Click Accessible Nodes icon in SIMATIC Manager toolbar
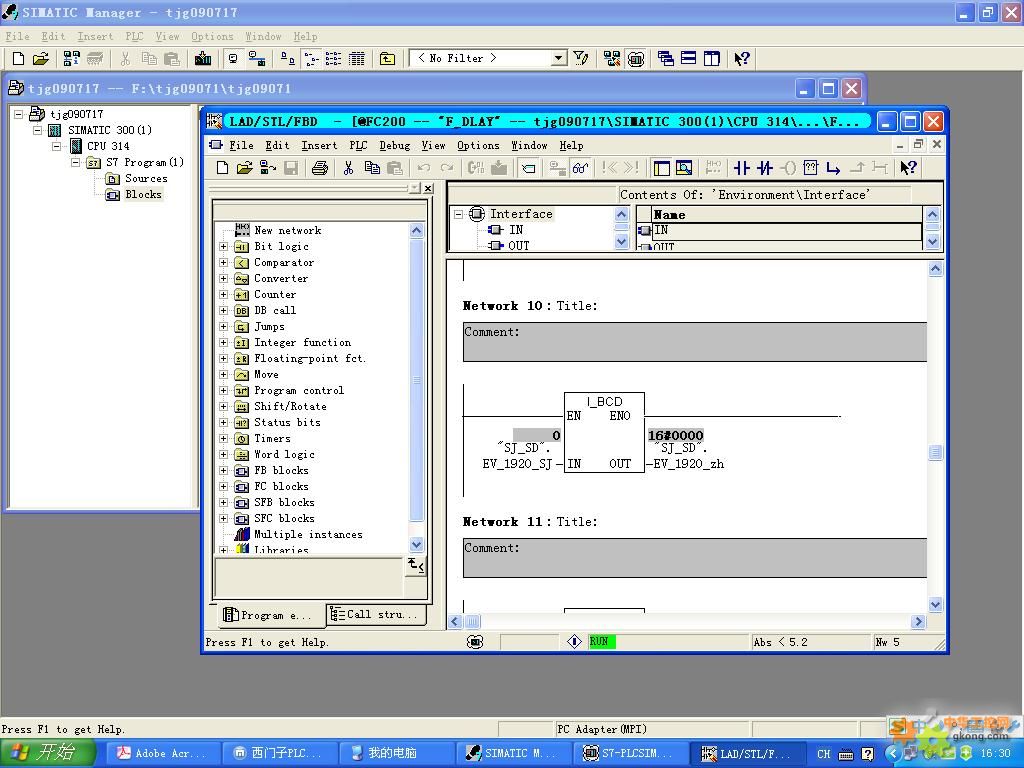Image resolution: width=1024 pixels, height=768 pixels. click(x=71, y=58)
